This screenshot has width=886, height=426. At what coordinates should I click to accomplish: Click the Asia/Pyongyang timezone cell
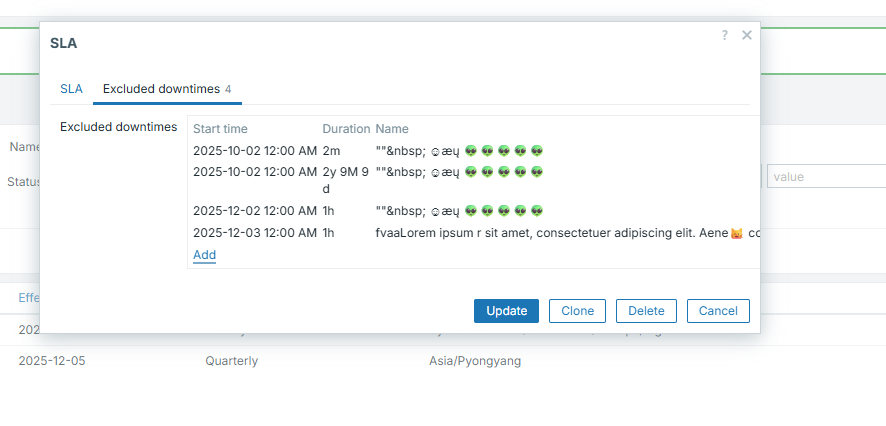475,361
